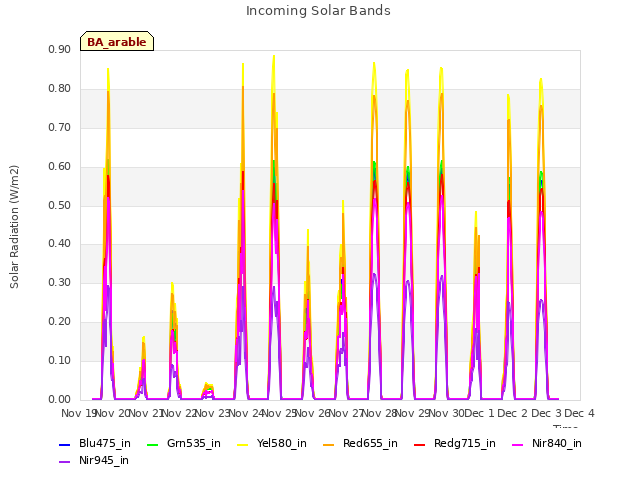This screenshot has width=640, height=480.
Task: Click the Nov 24 x-axis date label
Action: 247,413
